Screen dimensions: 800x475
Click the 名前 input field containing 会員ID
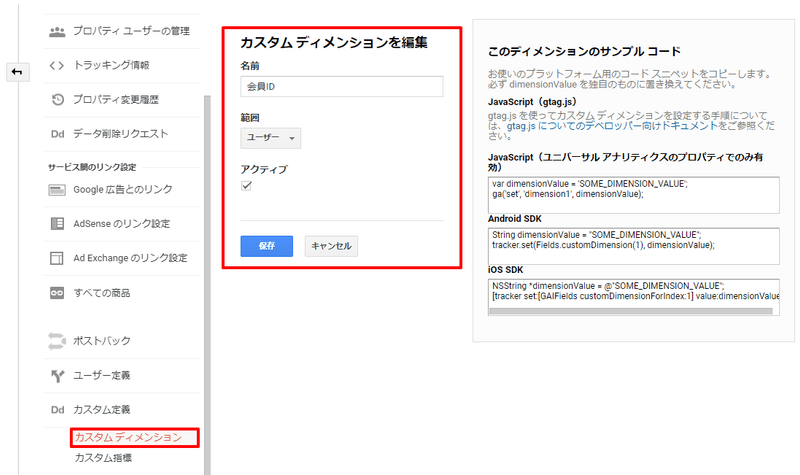point(342,87)
